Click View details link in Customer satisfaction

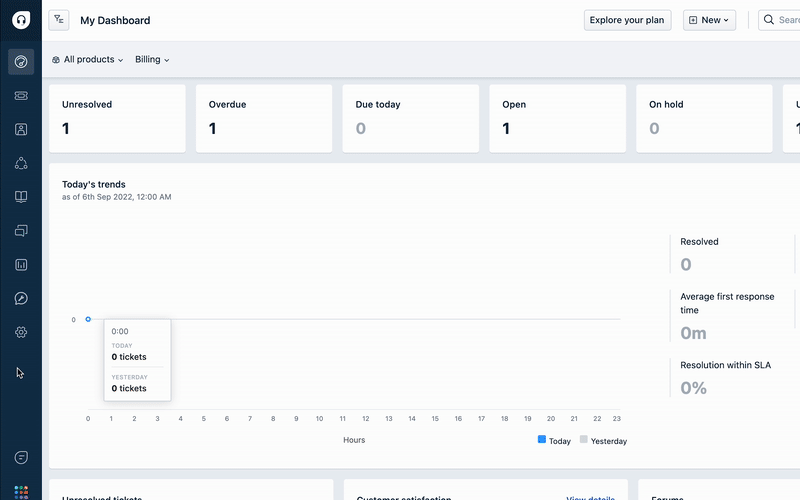click(x=590, y=498)
